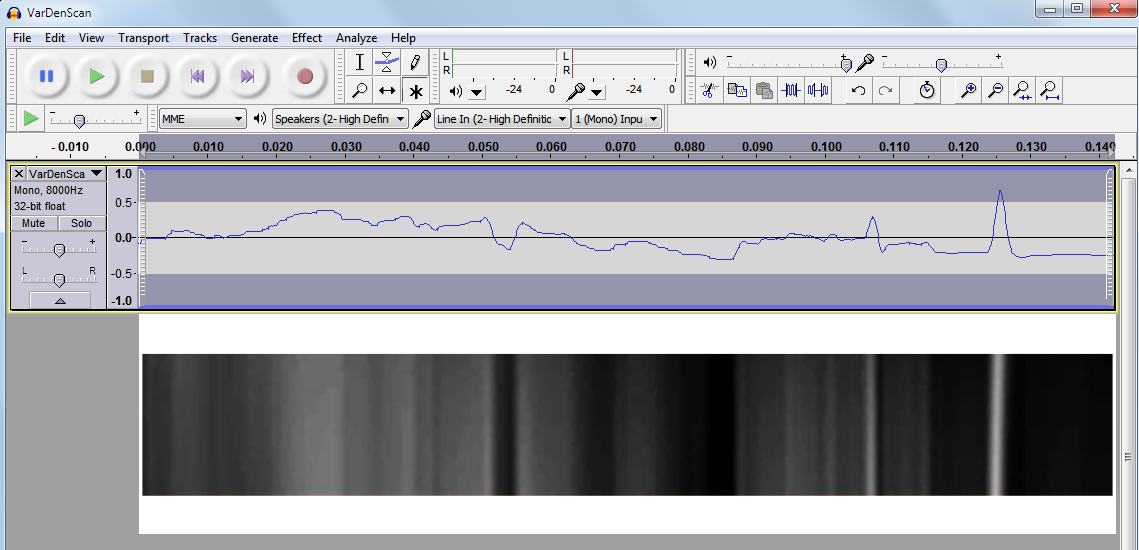Select the Selection (I-beam) tool
Screen dimensions: 1139x550
360,63
